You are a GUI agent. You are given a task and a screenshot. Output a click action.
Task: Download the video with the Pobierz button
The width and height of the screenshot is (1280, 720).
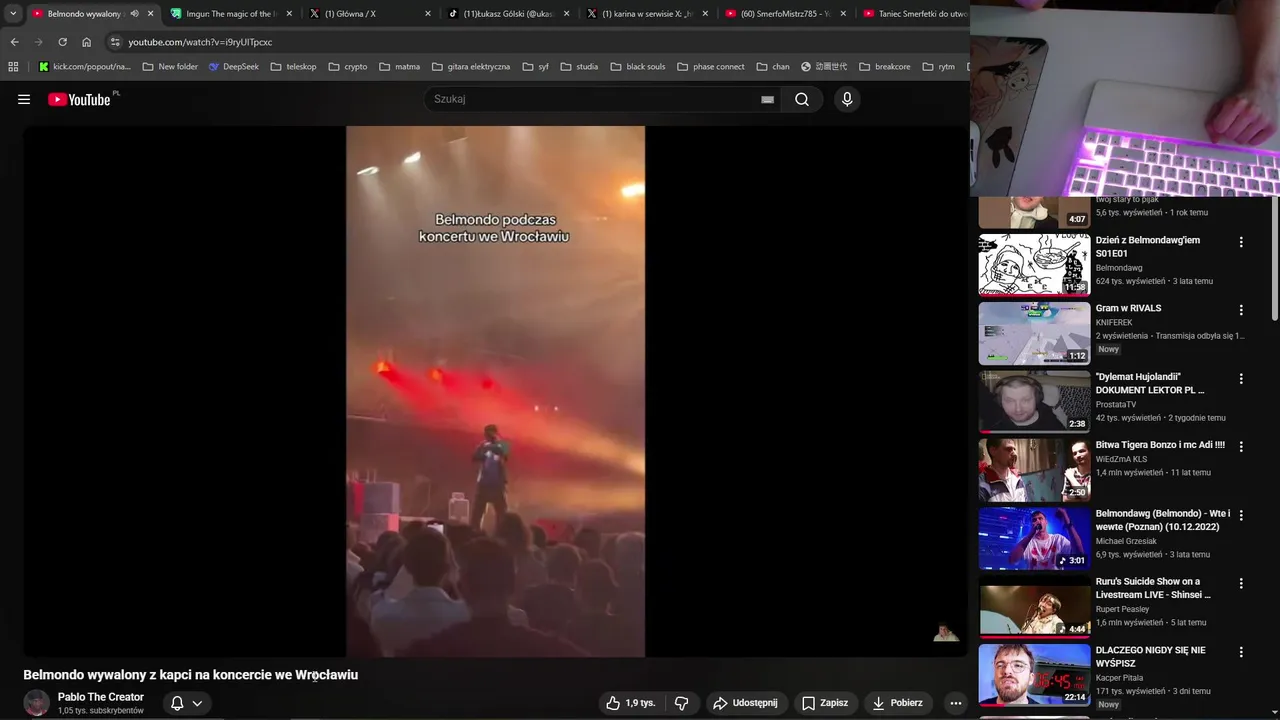(897, 703)
